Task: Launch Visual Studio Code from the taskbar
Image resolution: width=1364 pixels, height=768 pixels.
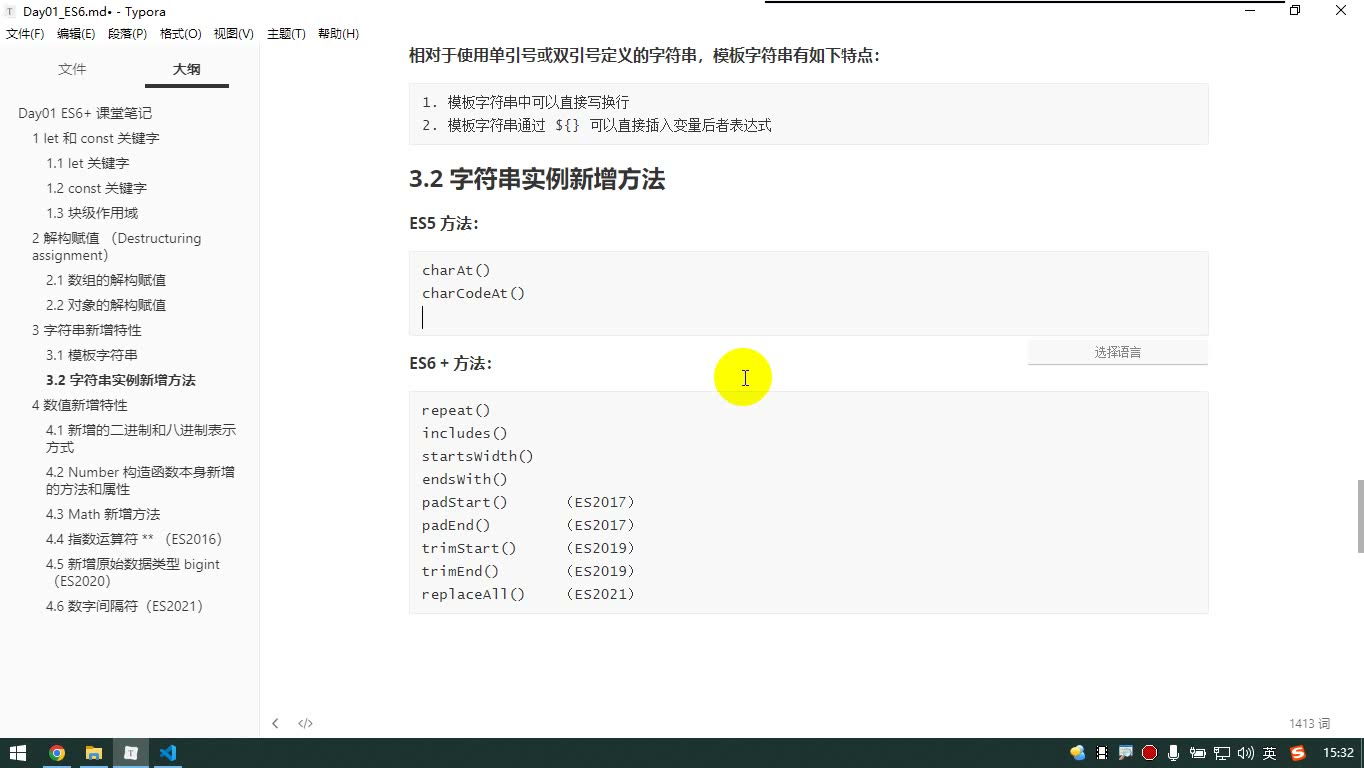Action: (x=168, y=753)
